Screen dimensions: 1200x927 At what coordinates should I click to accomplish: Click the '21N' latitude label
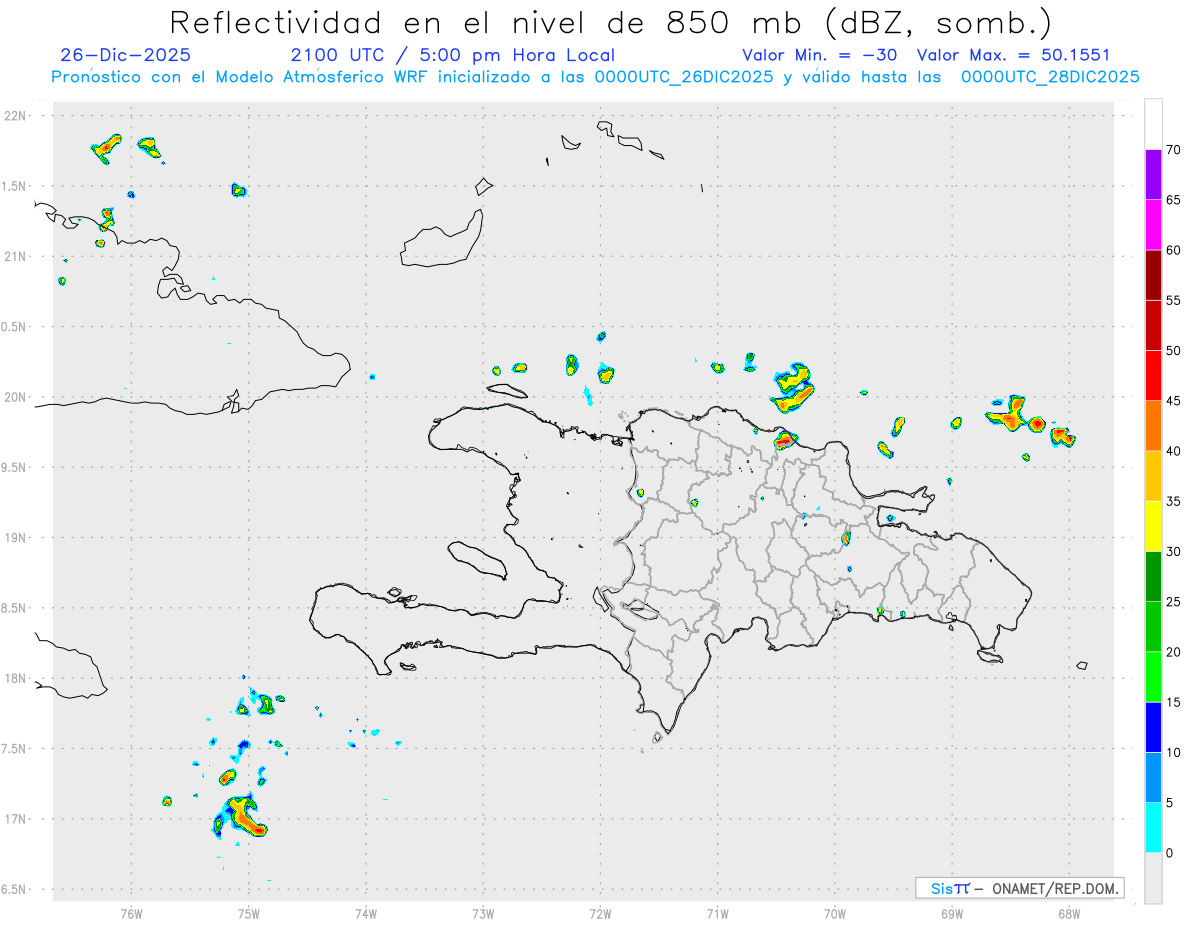(x=17, y=257)
